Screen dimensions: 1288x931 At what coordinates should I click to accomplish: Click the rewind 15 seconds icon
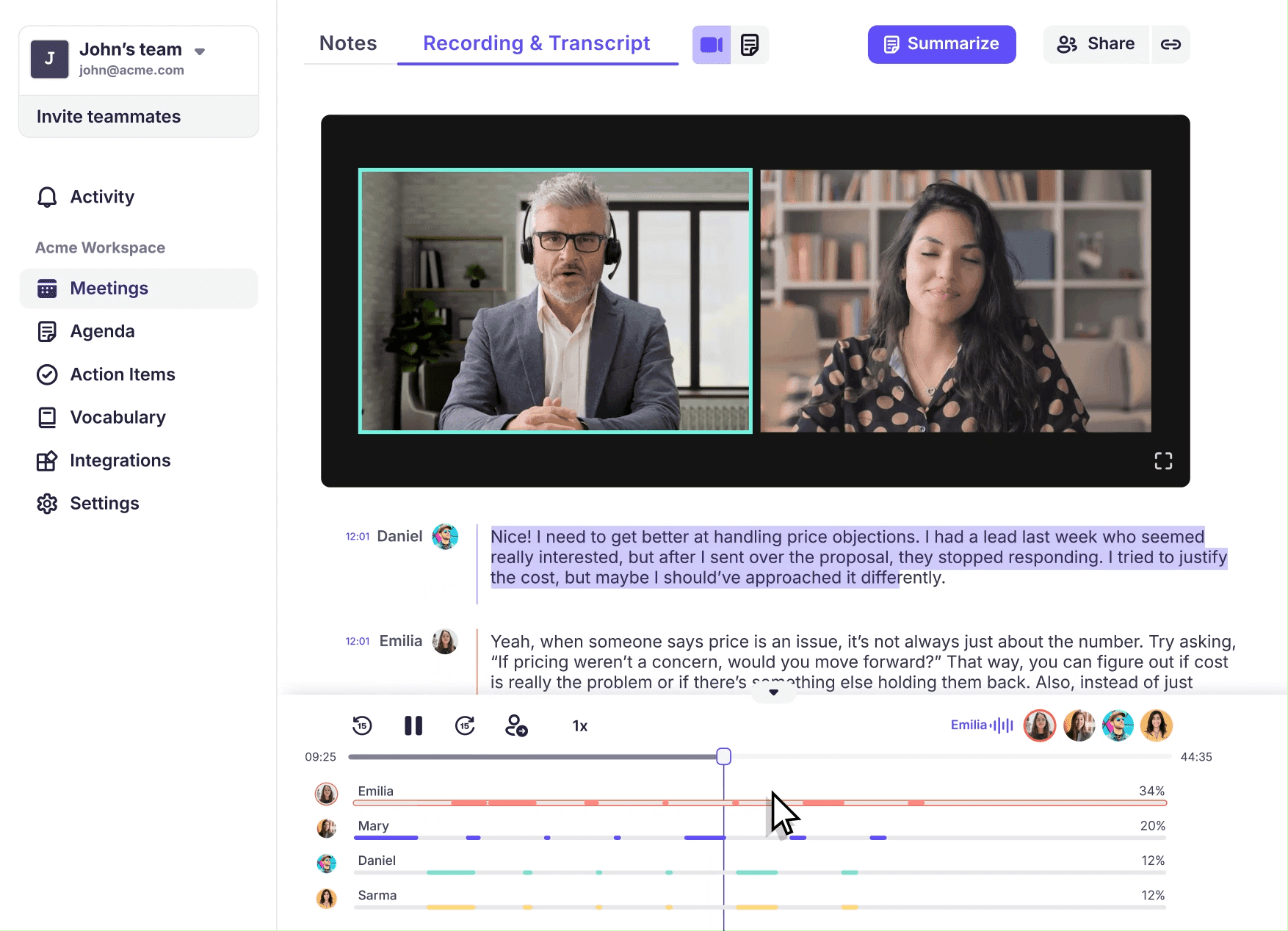point(362,725)
